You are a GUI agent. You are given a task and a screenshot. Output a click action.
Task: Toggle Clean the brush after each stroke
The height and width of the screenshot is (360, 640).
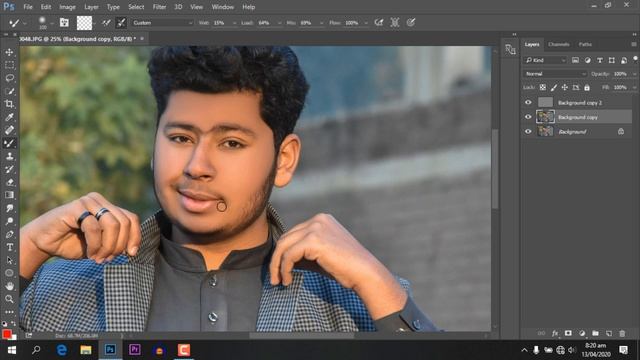121,23
